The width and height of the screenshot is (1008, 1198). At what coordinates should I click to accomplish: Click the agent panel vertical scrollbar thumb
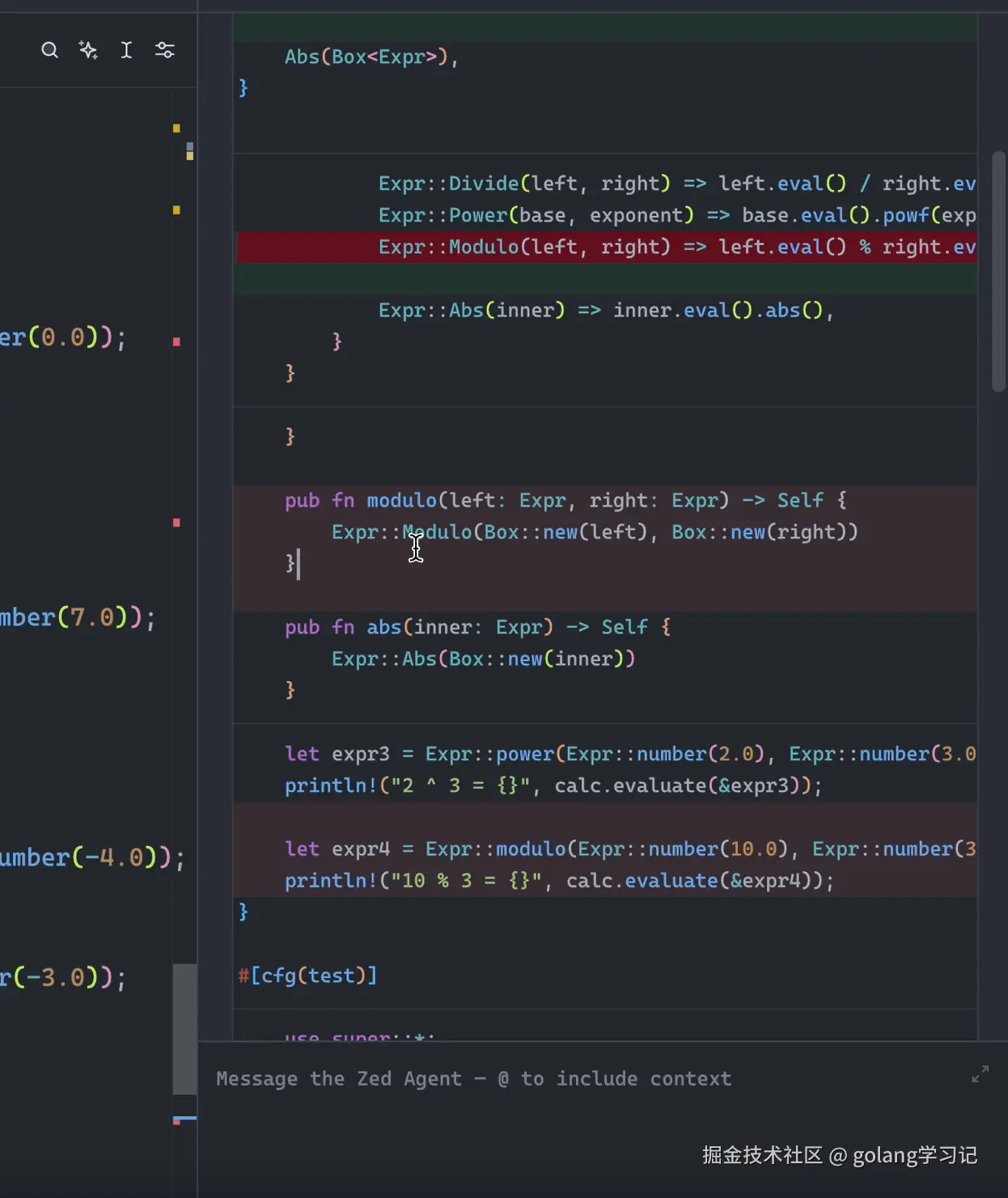coord(998,272)
